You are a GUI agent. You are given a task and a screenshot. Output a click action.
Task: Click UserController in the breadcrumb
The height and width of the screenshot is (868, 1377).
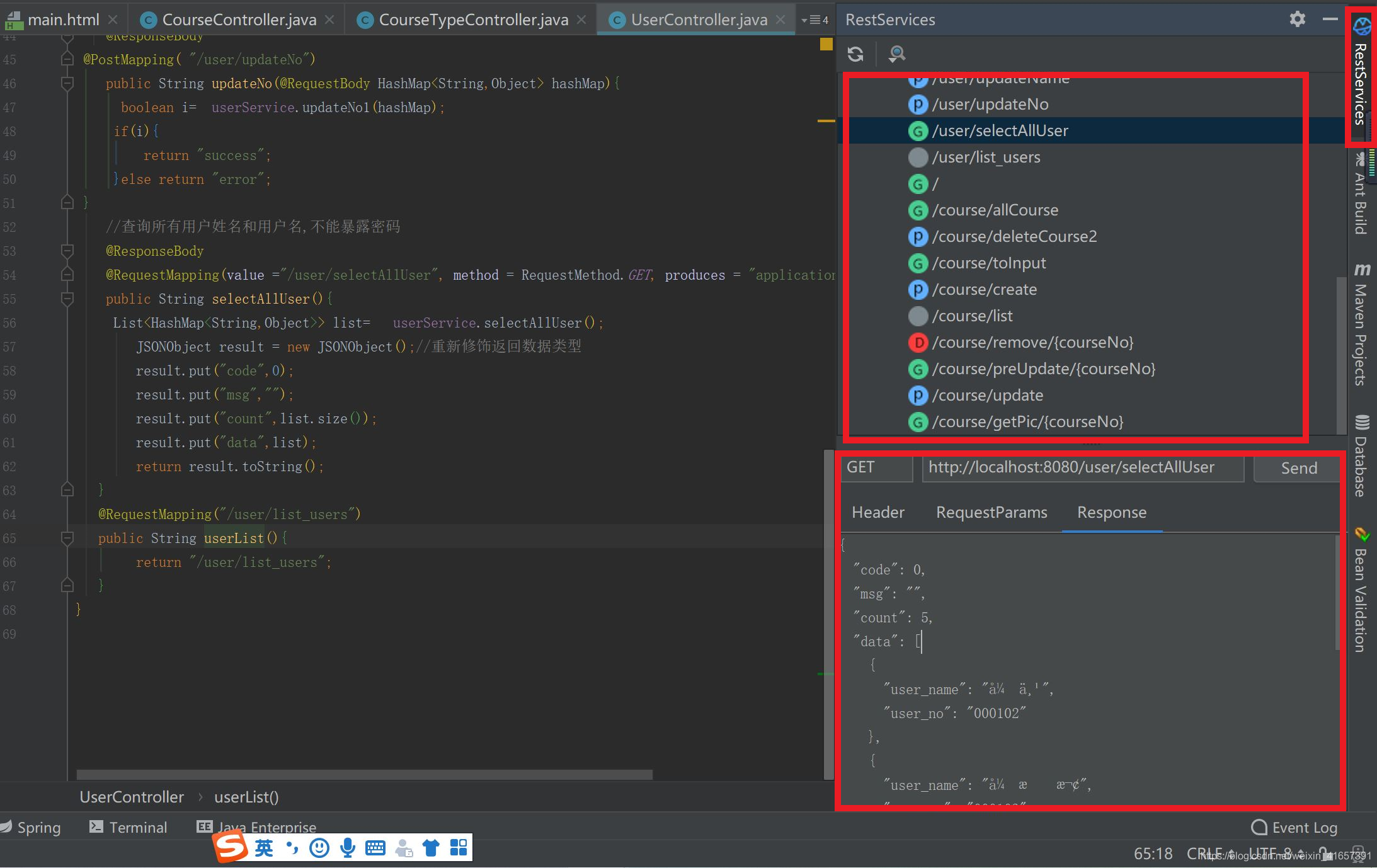tap(132, 797)
